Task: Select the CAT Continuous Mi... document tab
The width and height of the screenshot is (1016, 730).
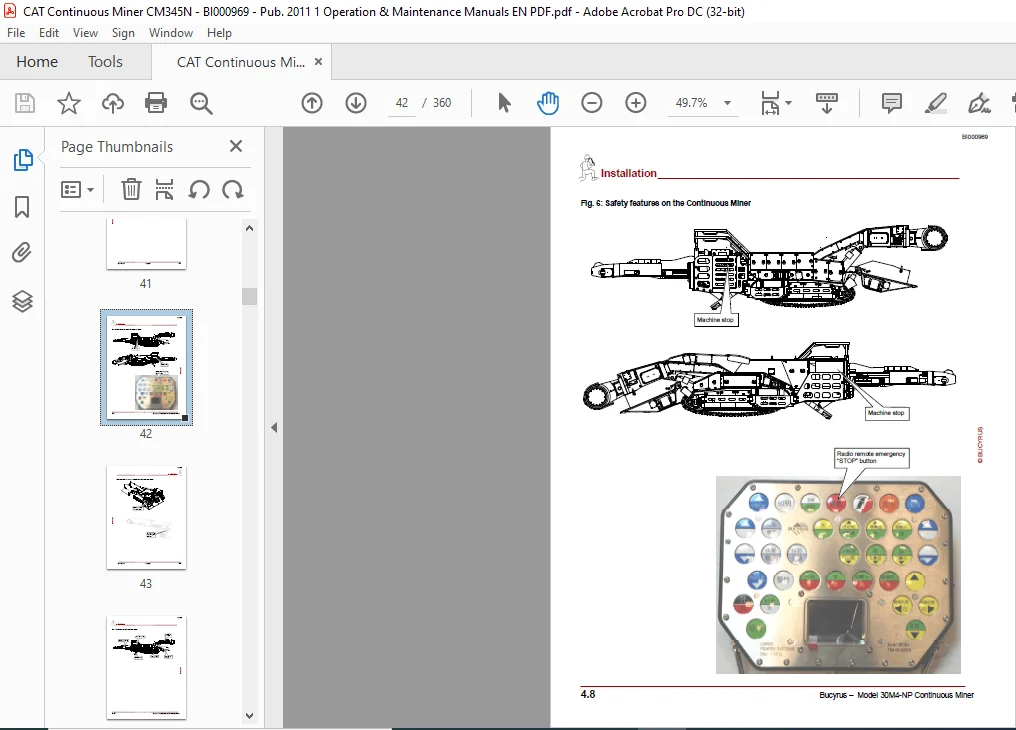Action: click(x=240, y=62)
